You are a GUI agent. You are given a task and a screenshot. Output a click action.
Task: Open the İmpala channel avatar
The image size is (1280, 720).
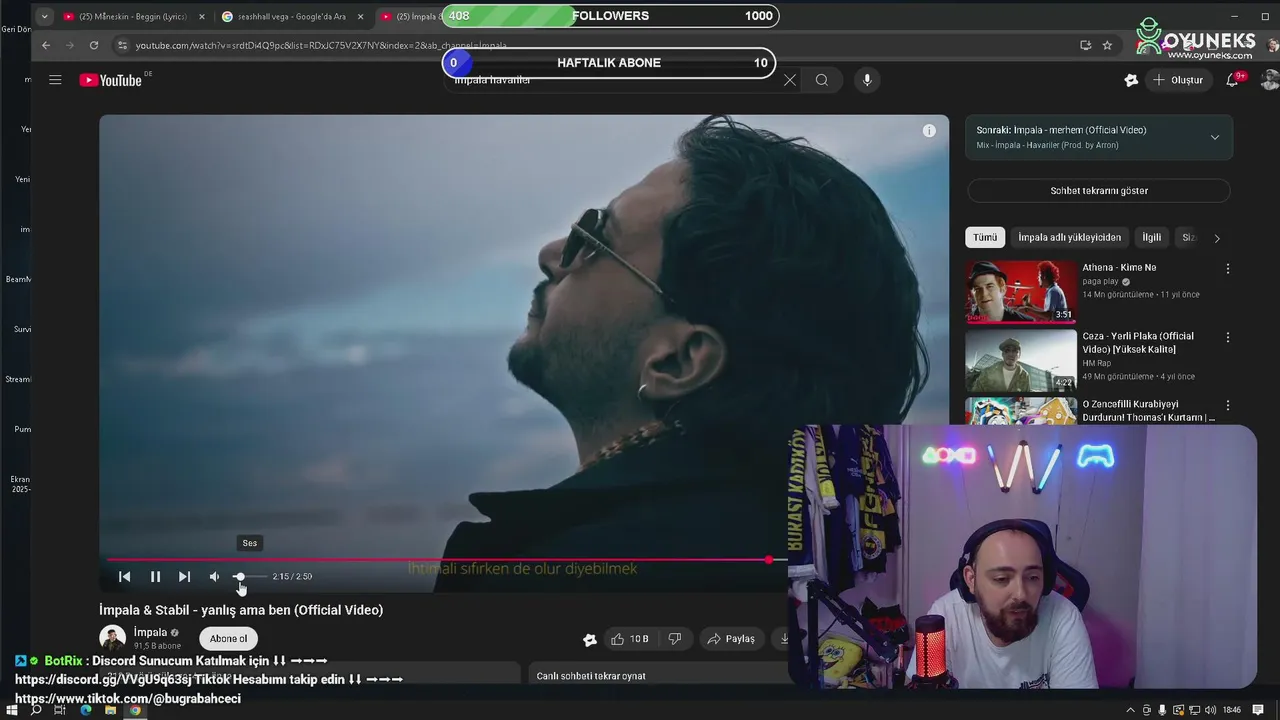(x=112, y=638)
